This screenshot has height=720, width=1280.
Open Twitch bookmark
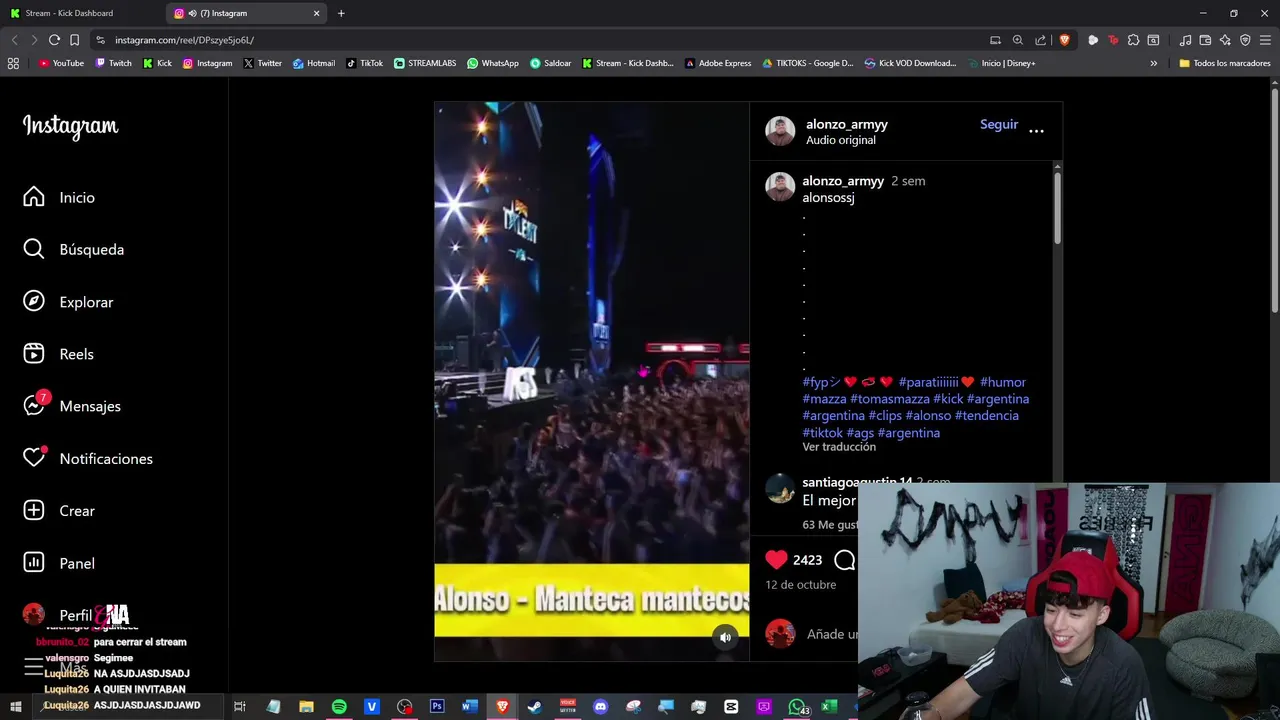[x=113, y=63]
